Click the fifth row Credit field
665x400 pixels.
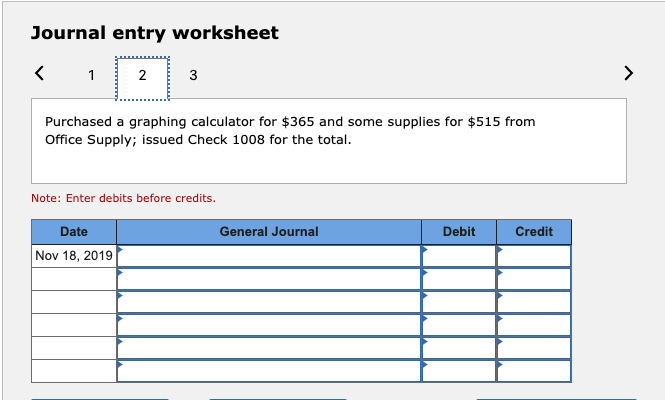click(x=534, y=347)
